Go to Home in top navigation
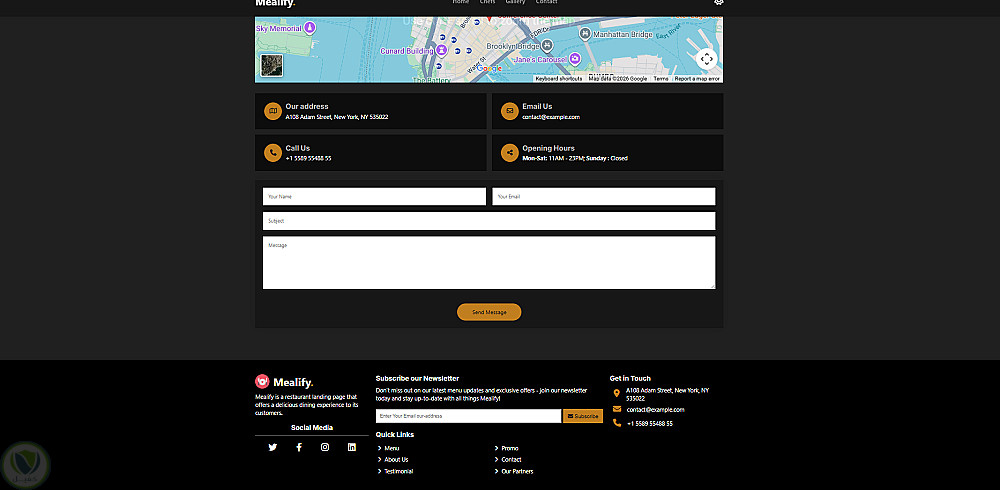 (x=460, y=2)
